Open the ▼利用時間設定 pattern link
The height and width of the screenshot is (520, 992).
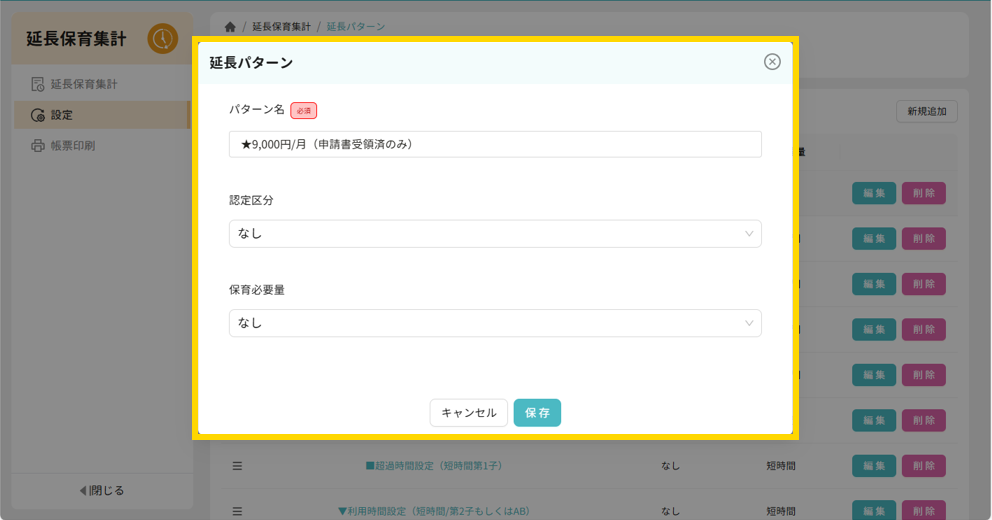coord(433,511)
